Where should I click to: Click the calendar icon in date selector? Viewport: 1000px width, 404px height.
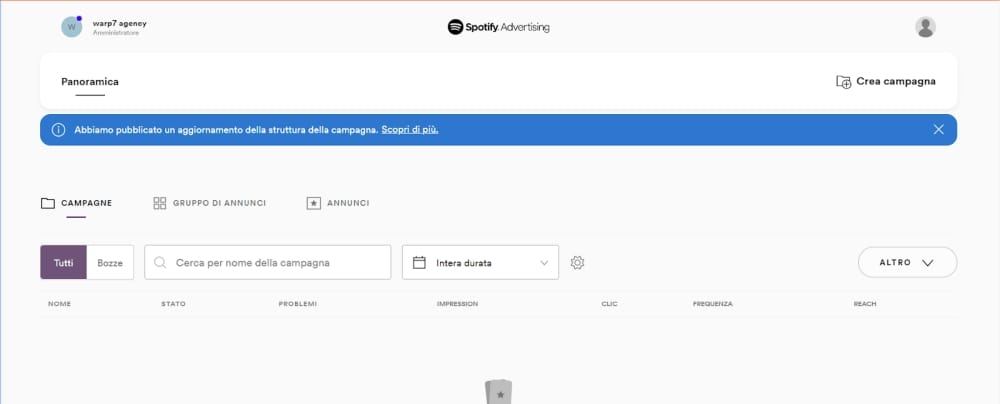click(x=419, y=262)
